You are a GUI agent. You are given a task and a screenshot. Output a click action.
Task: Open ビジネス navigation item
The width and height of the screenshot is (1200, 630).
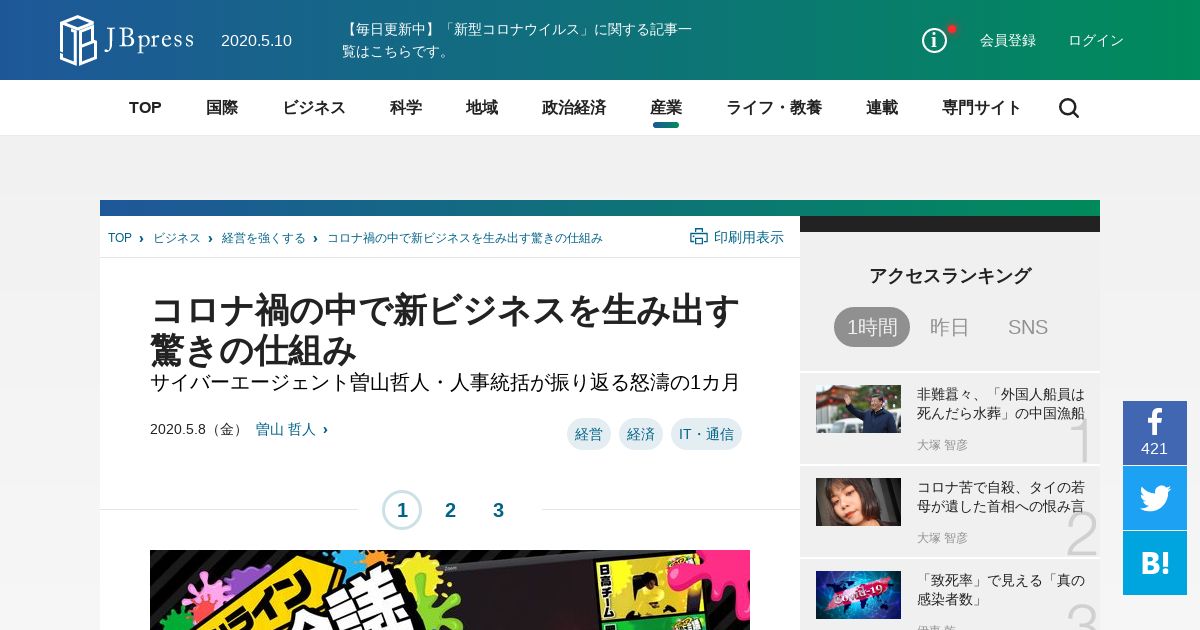coord(314,108)
